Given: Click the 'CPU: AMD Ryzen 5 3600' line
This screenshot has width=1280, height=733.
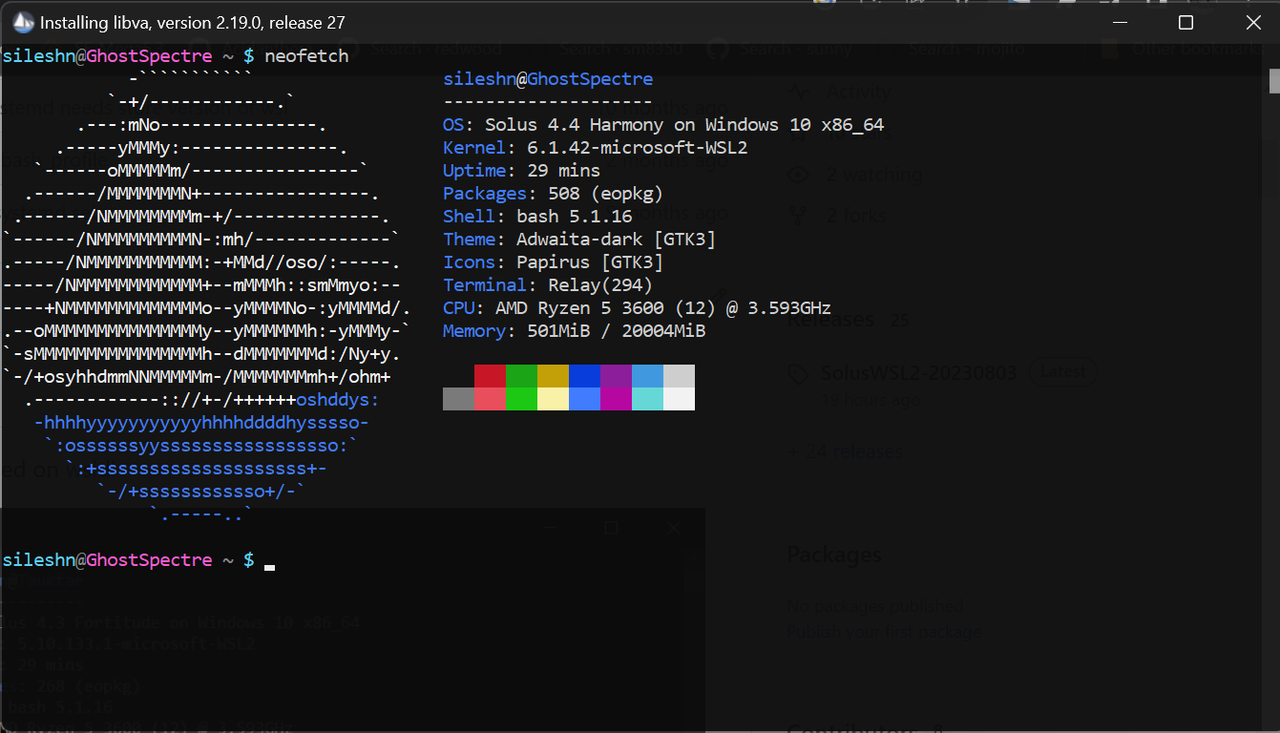Looking at the screenshot, I should [637, 308].
